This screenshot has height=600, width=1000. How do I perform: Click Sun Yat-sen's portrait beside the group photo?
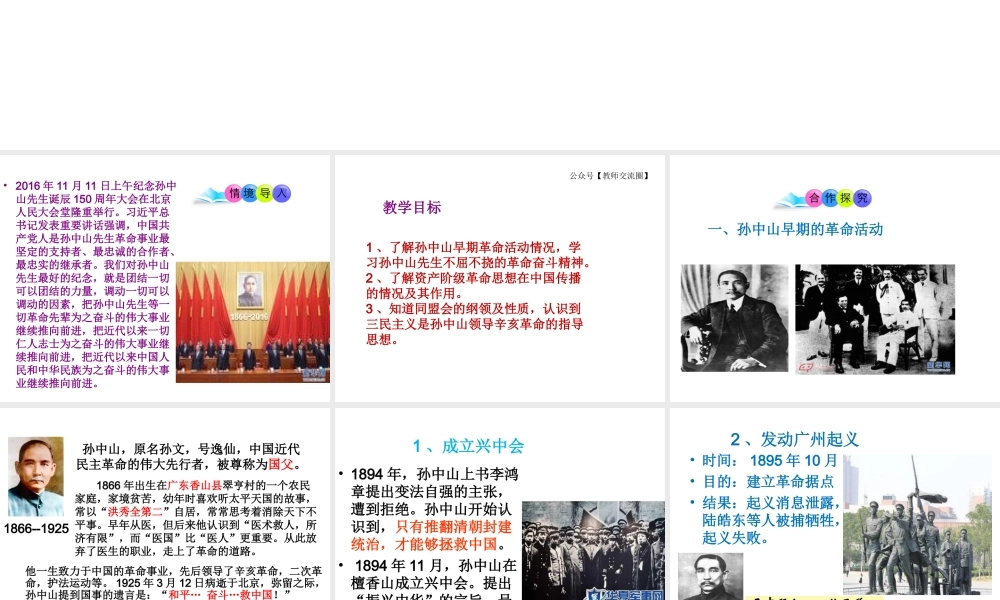[735, 318]
